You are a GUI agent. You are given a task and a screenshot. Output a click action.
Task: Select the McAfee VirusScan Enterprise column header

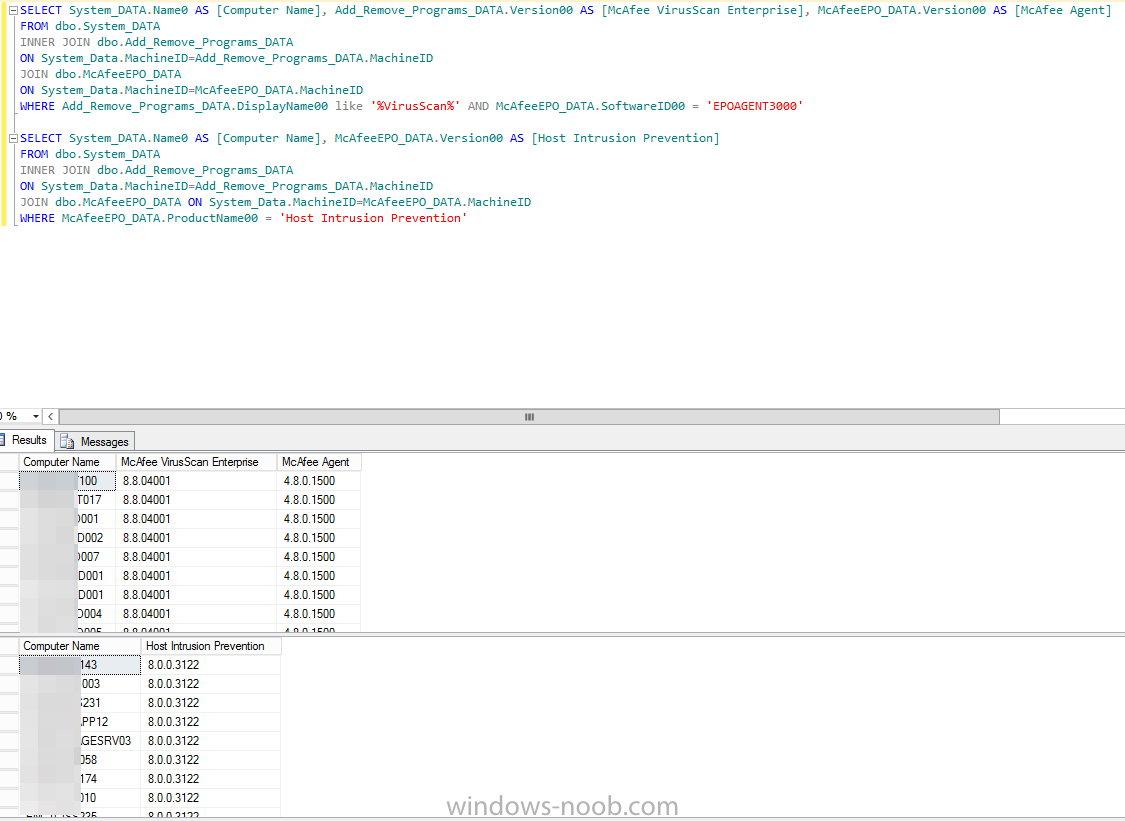point(196,461)
